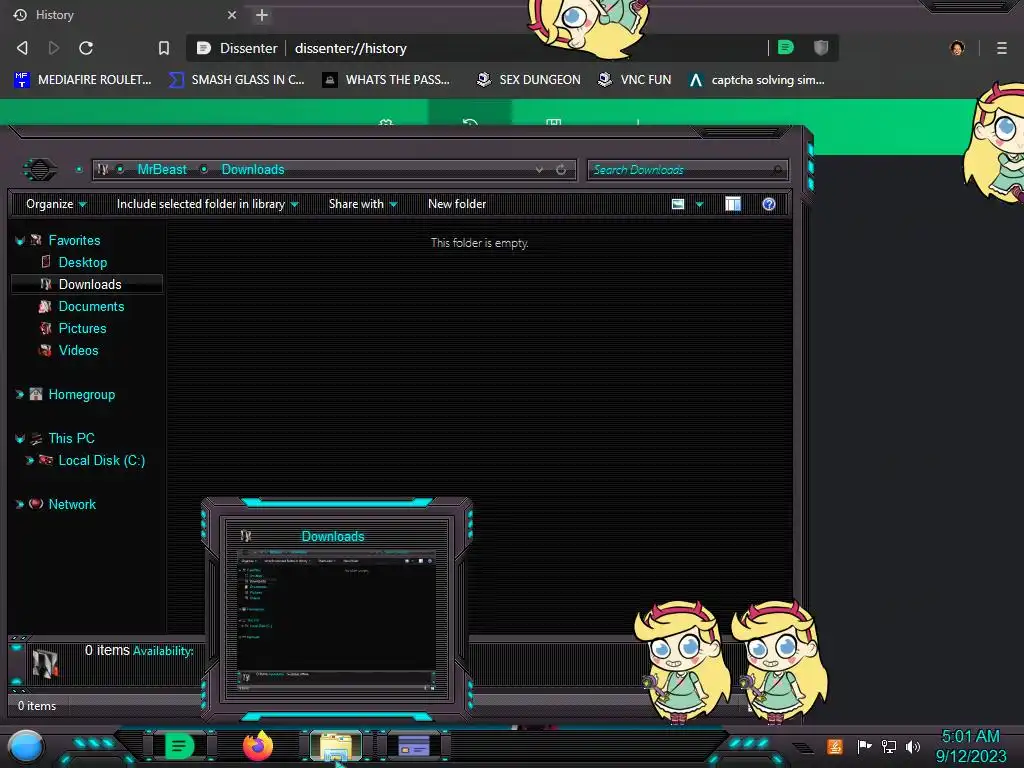Toggle the preview pane icon
Screen dimensions: 1024x768
click(x=733, y=204)
